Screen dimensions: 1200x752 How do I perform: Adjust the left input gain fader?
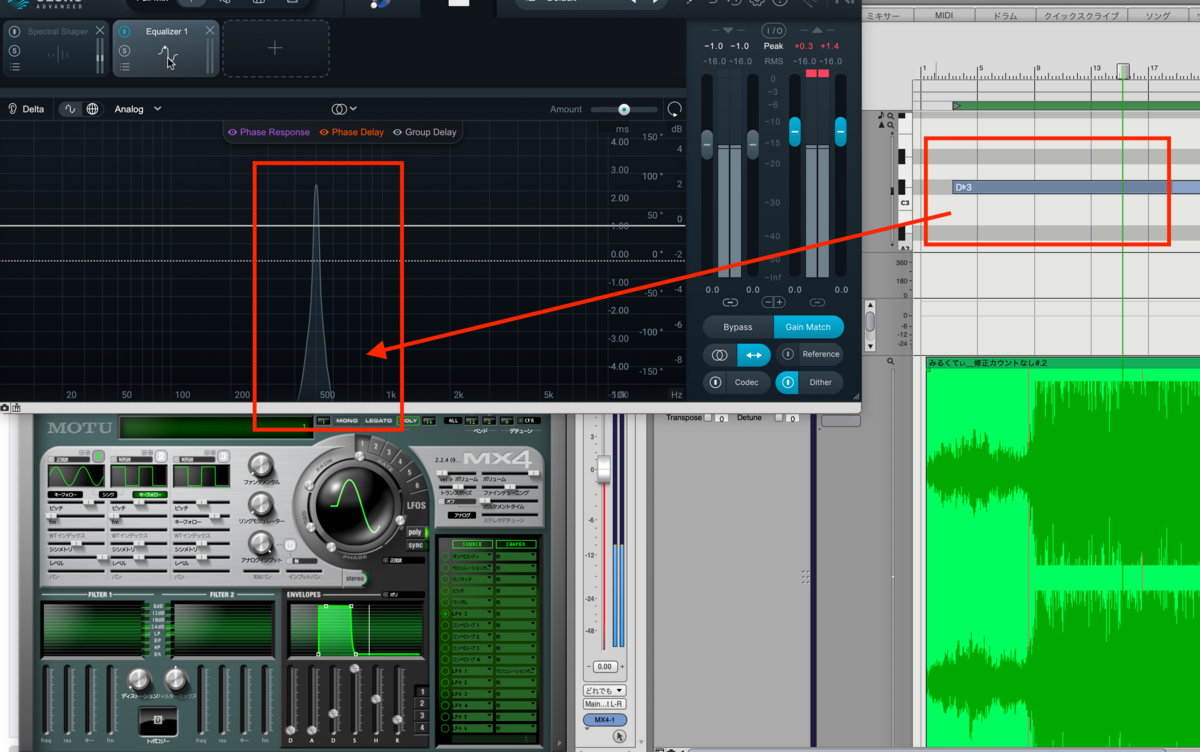point(707,144)
